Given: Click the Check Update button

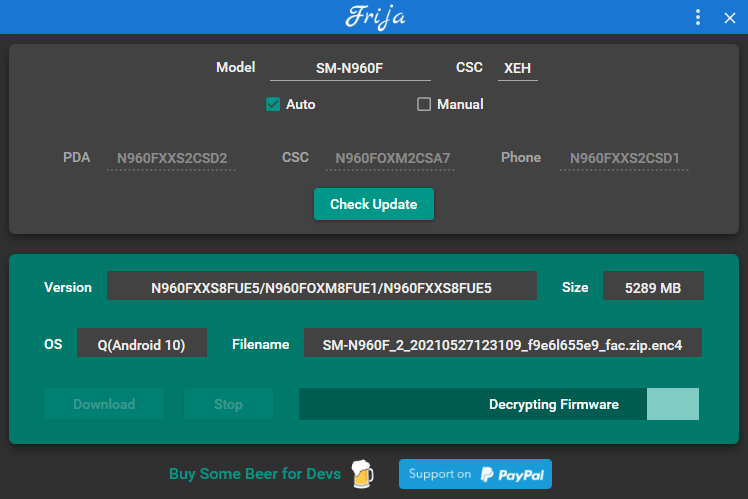Looking at the screenshot, I should point(374,204).
